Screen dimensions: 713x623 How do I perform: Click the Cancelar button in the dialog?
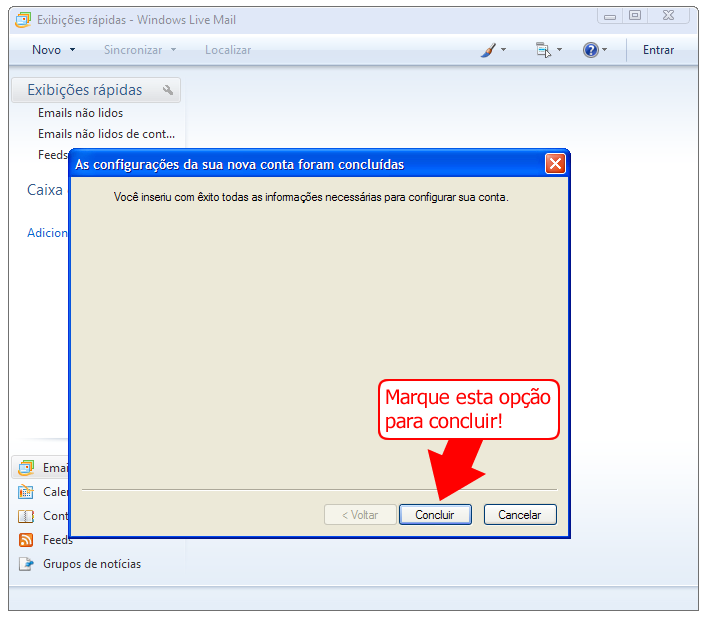point(520,514)
